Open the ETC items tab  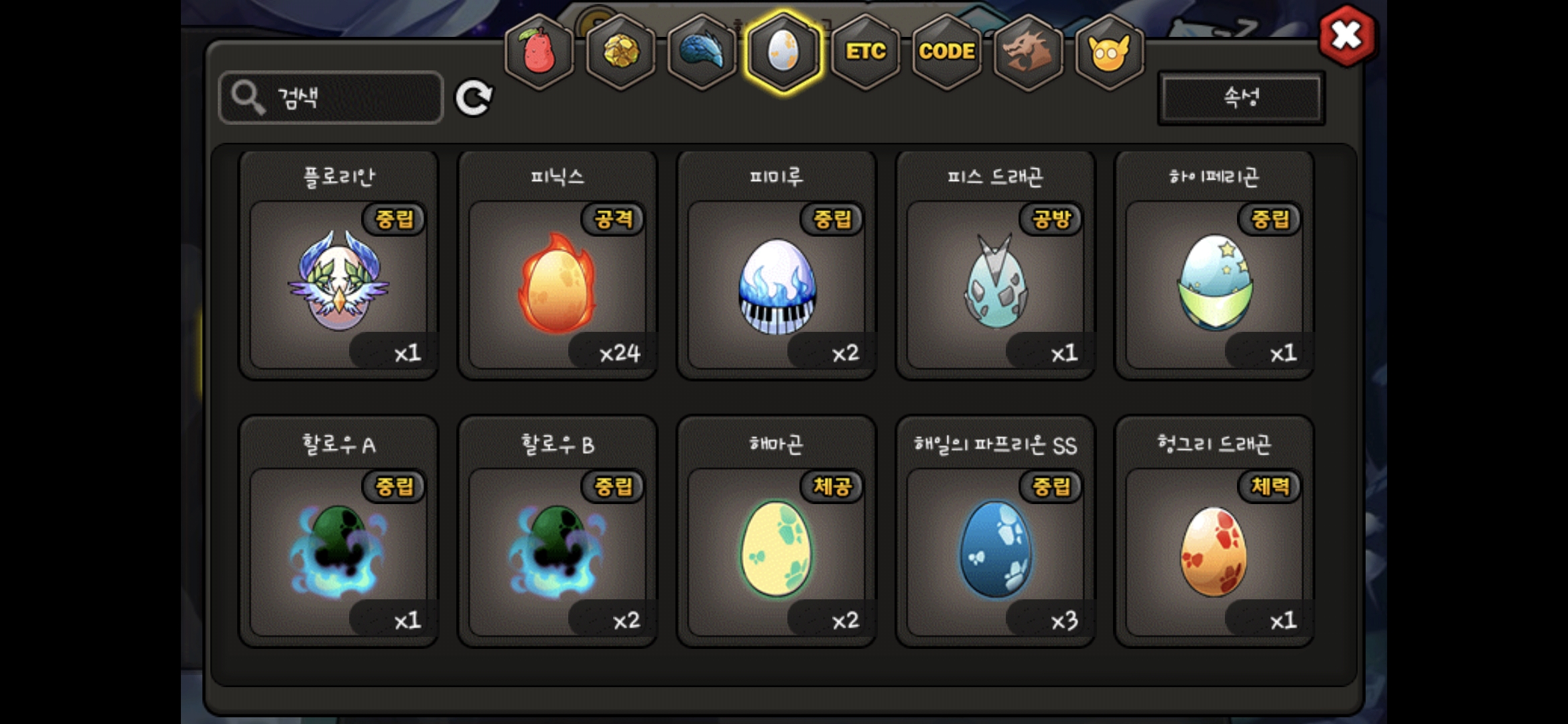(x=865, y=52)
